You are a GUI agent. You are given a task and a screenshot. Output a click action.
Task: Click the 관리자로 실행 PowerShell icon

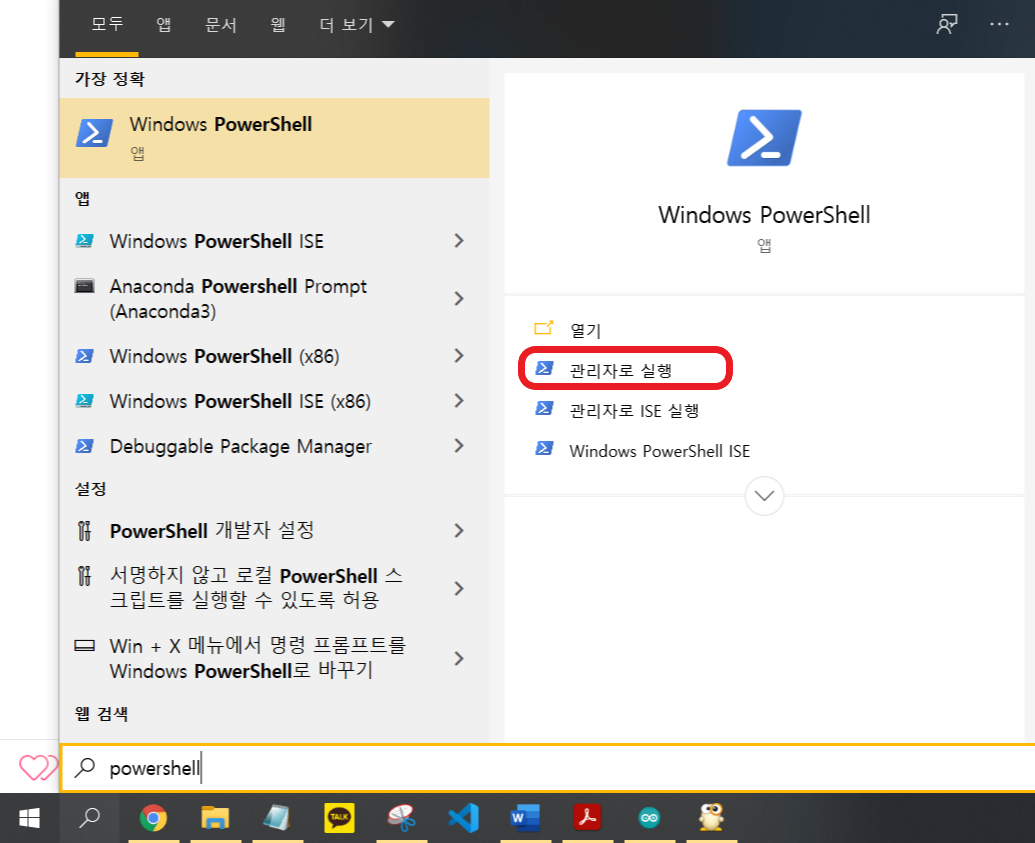click(544, 368)
